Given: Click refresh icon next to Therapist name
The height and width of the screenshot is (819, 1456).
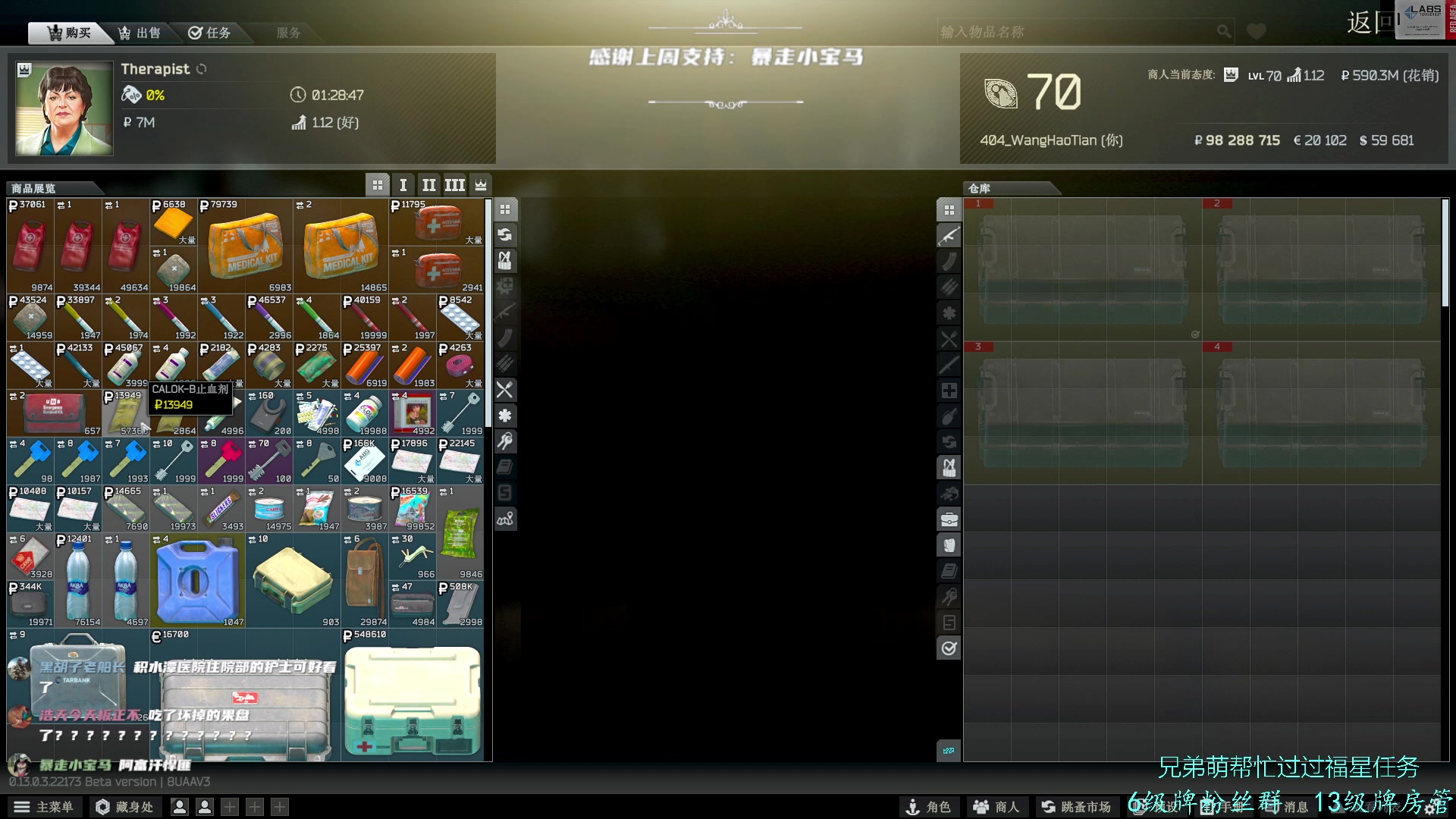Looking at the screenshot, I should [201, 69].
